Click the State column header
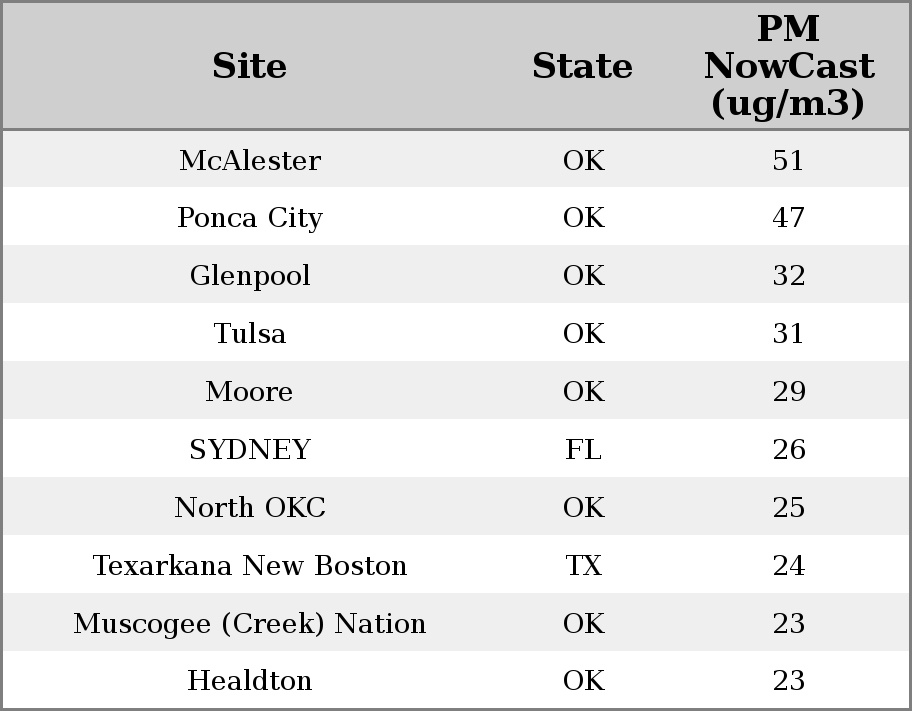The width and height of the screenshot is (912, 711). coord(582,66)
